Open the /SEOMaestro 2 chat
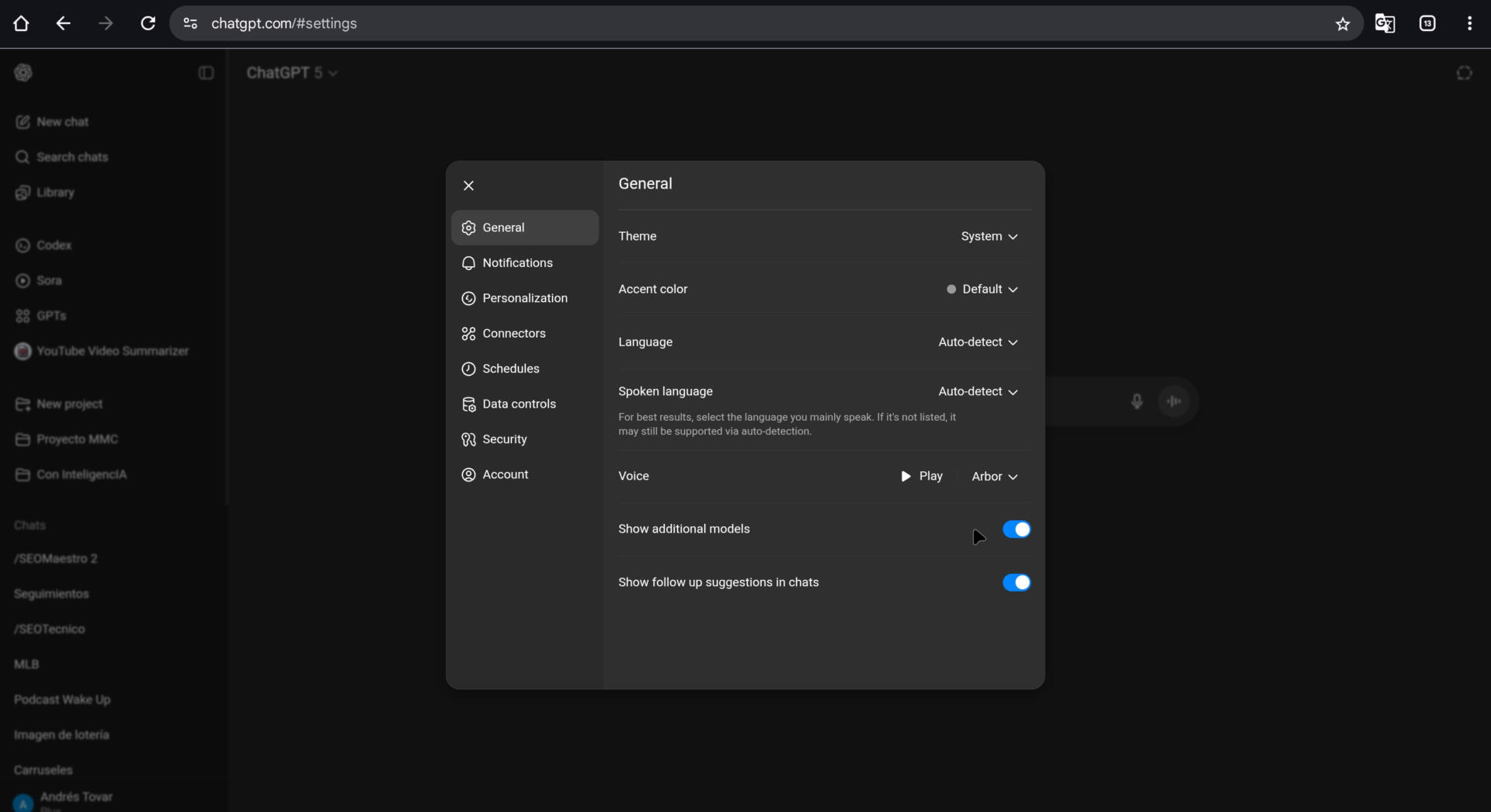The width and height of the screenshot is (1491, 812). point(114,558)
